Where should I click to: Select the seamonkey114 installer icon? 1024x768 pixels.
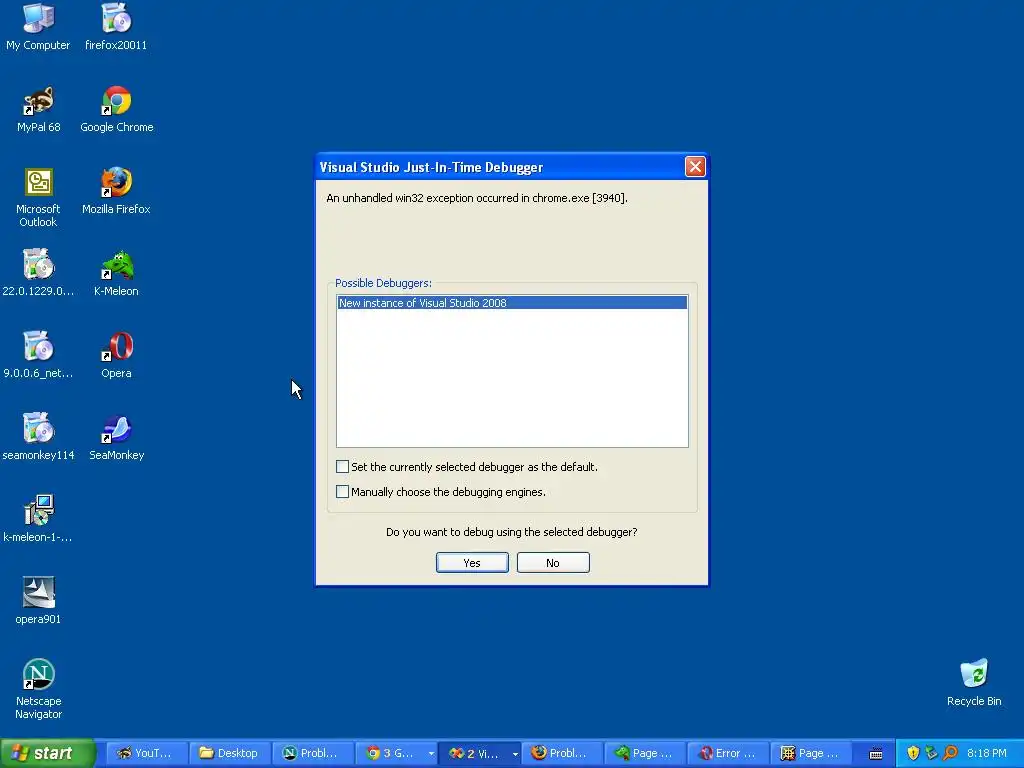point(38,437)
